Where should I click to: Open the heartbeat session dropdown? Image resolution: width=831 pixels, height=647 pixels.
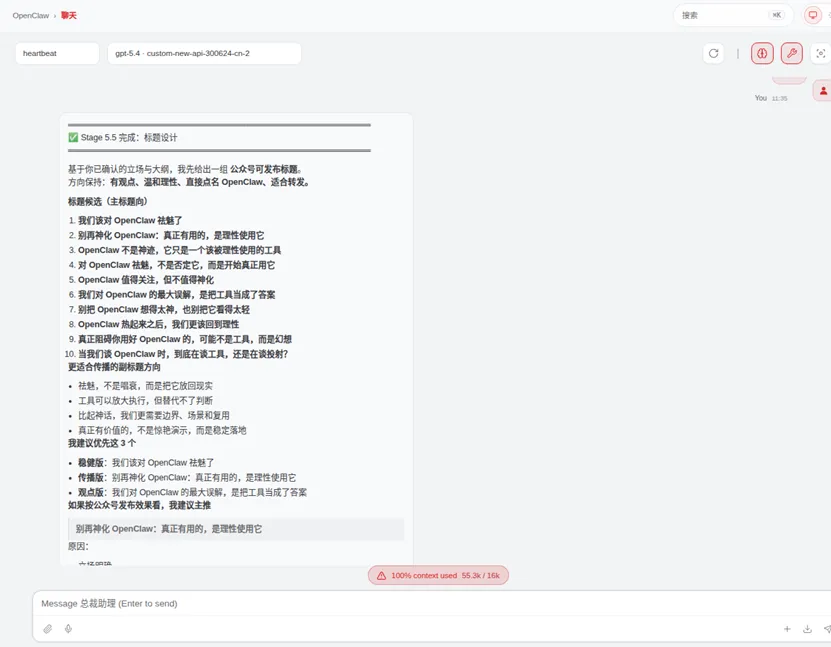click(57, 54)
